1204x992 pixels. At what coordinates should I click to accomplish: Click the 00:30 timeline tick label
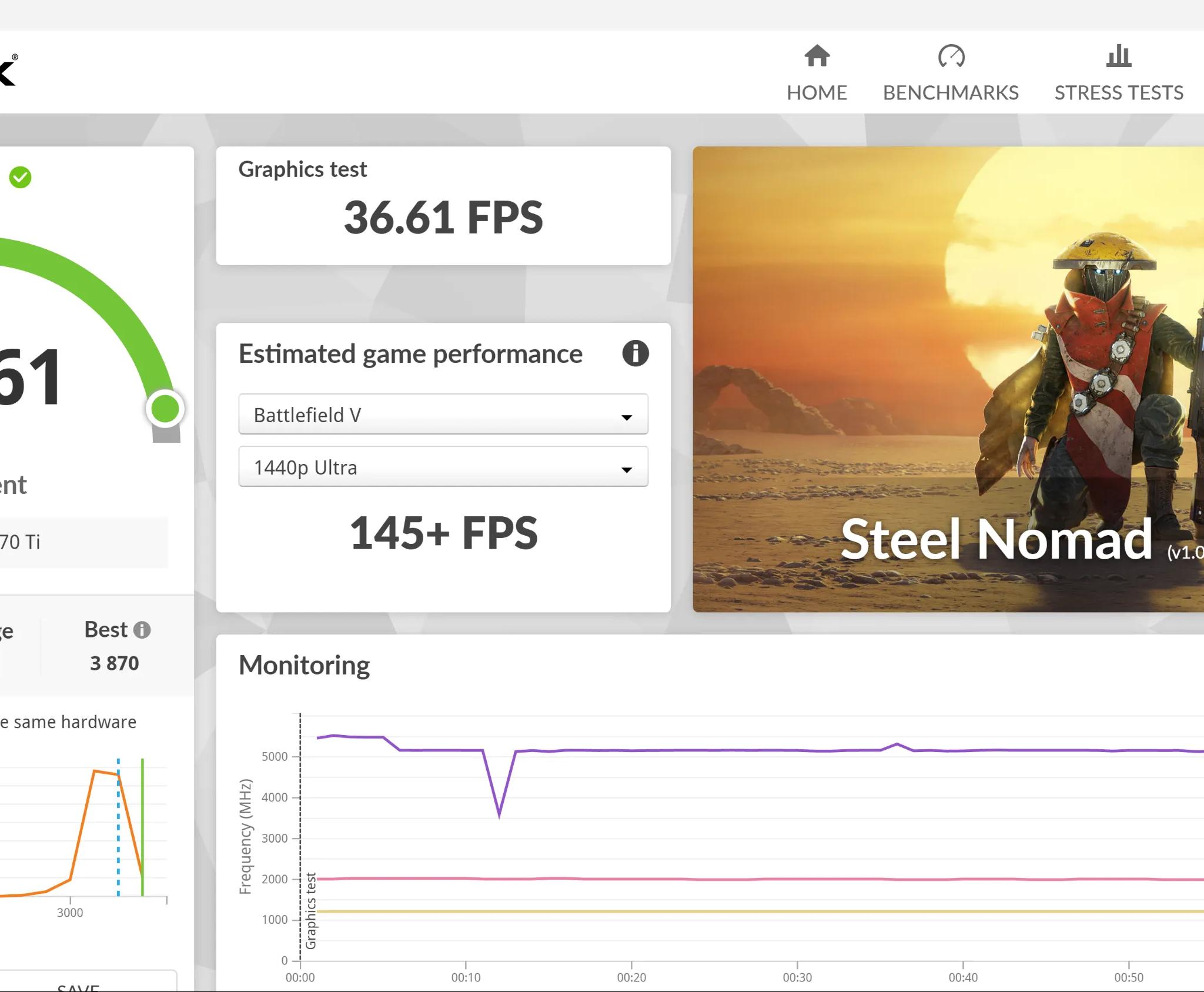(797, 977)
